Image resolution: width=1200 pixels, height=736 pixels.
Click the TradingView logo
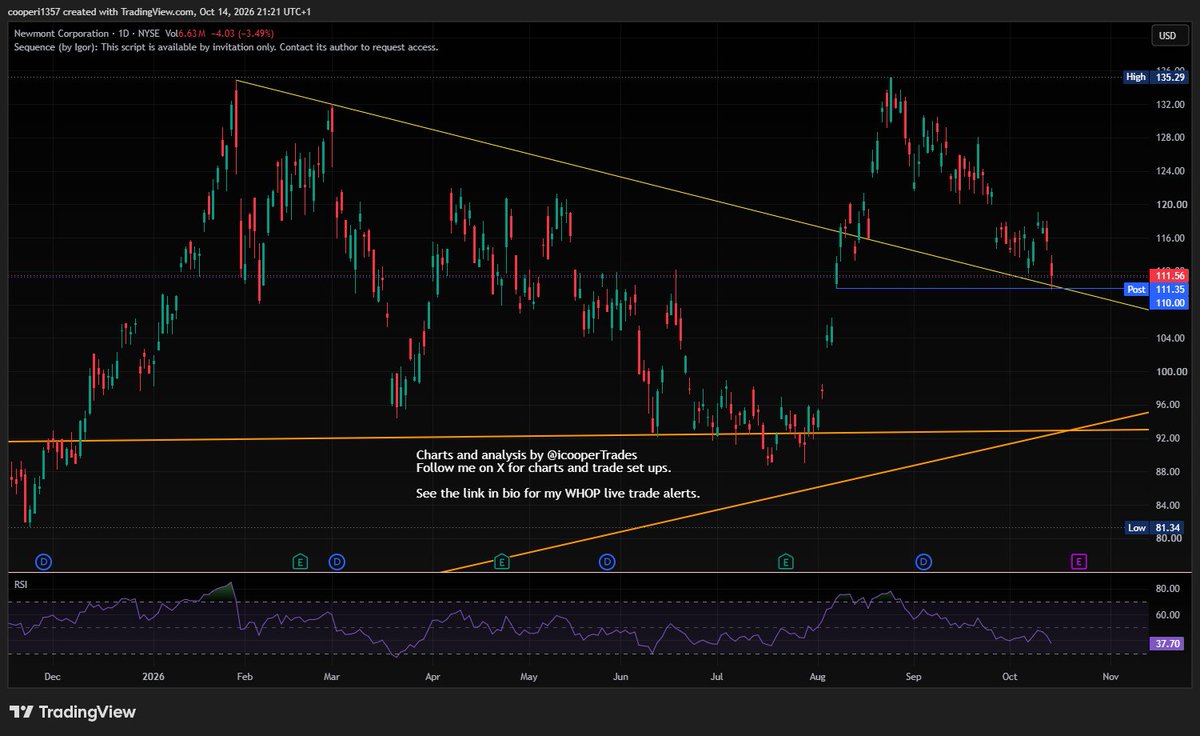[72, 712]
